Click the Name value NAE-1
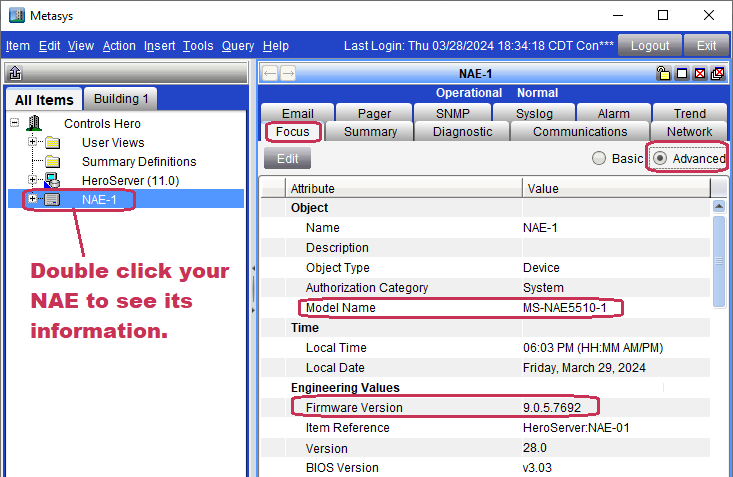Viewport: 733px width, 477px height. (x=540, y=228)
